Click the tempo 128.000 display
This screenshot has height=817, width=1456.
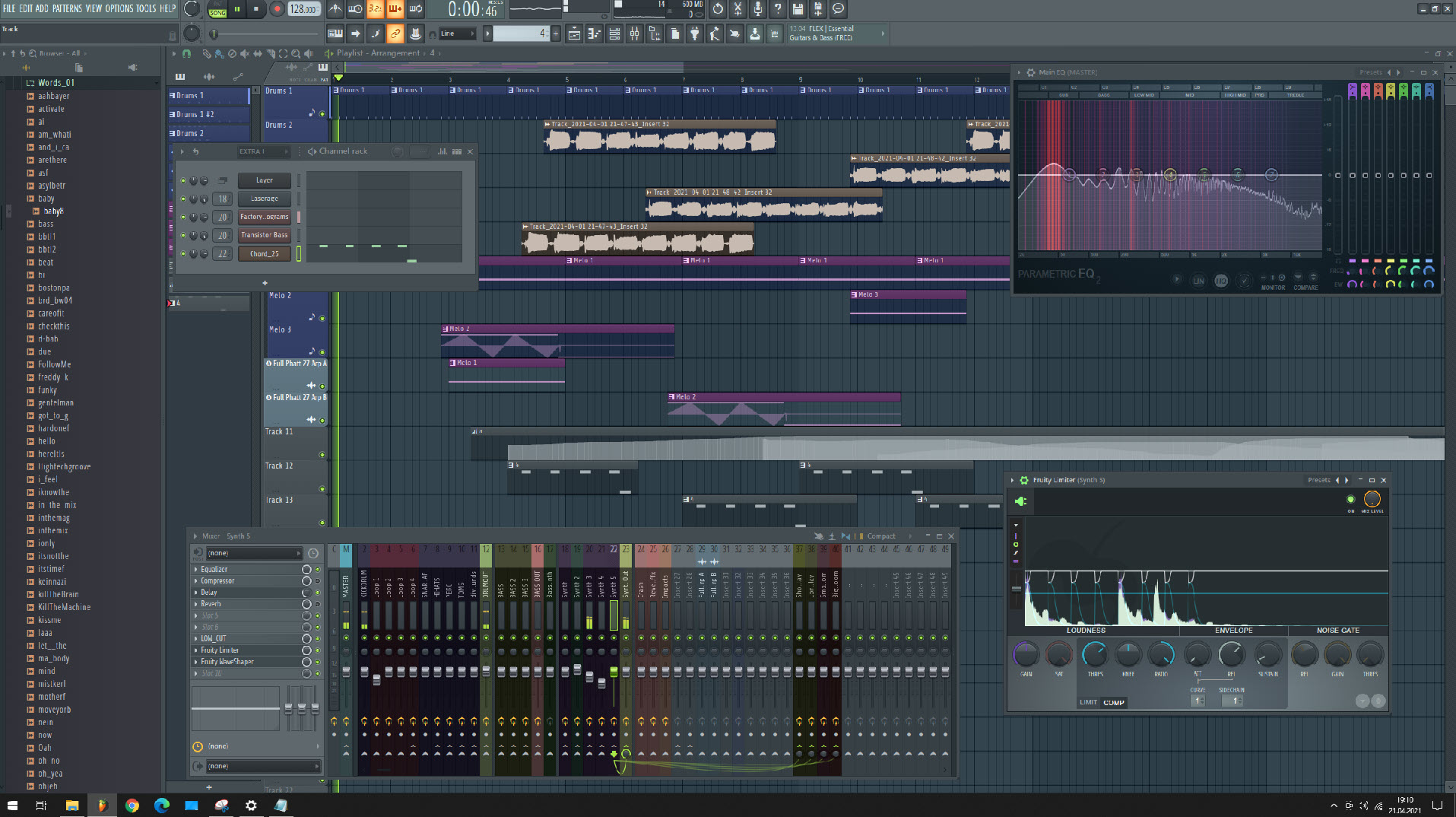303,9
